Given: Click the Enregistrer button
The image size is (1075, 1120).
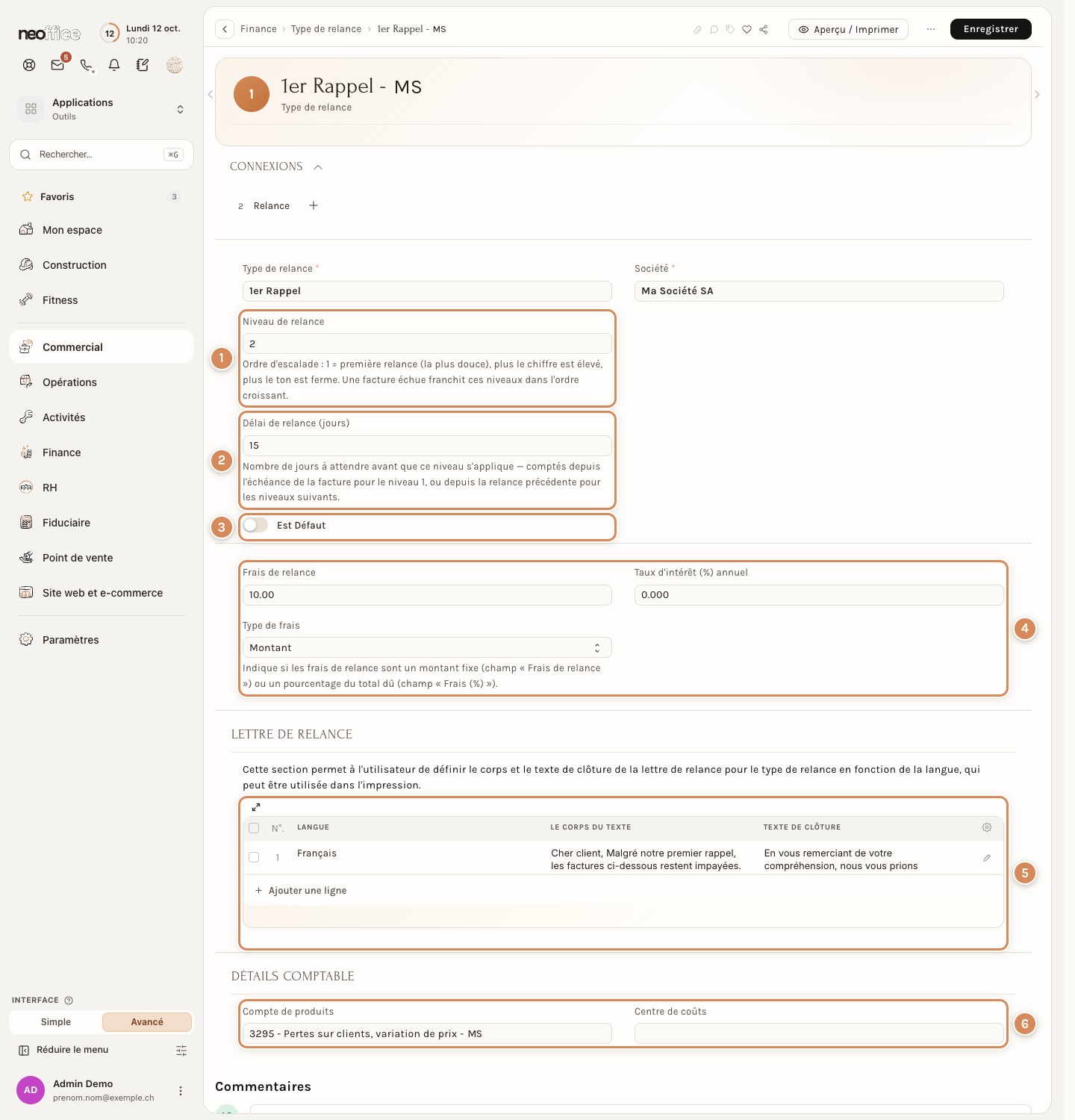Looking at the screenshot, I should pyautogui.click(x=991, y=29).
